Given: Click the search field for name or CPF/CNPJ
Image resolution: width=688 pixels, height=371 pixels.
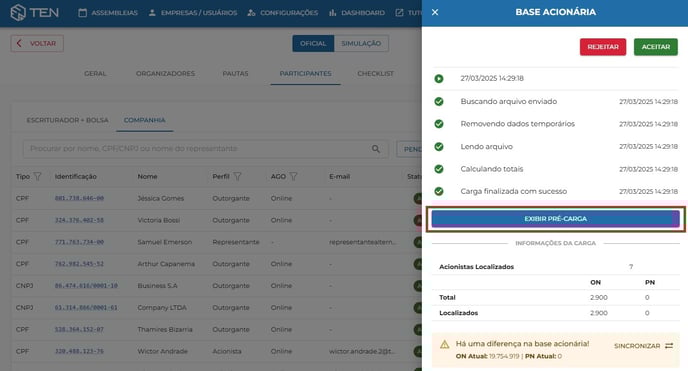Looking at the screenshot, I should 205,149.
